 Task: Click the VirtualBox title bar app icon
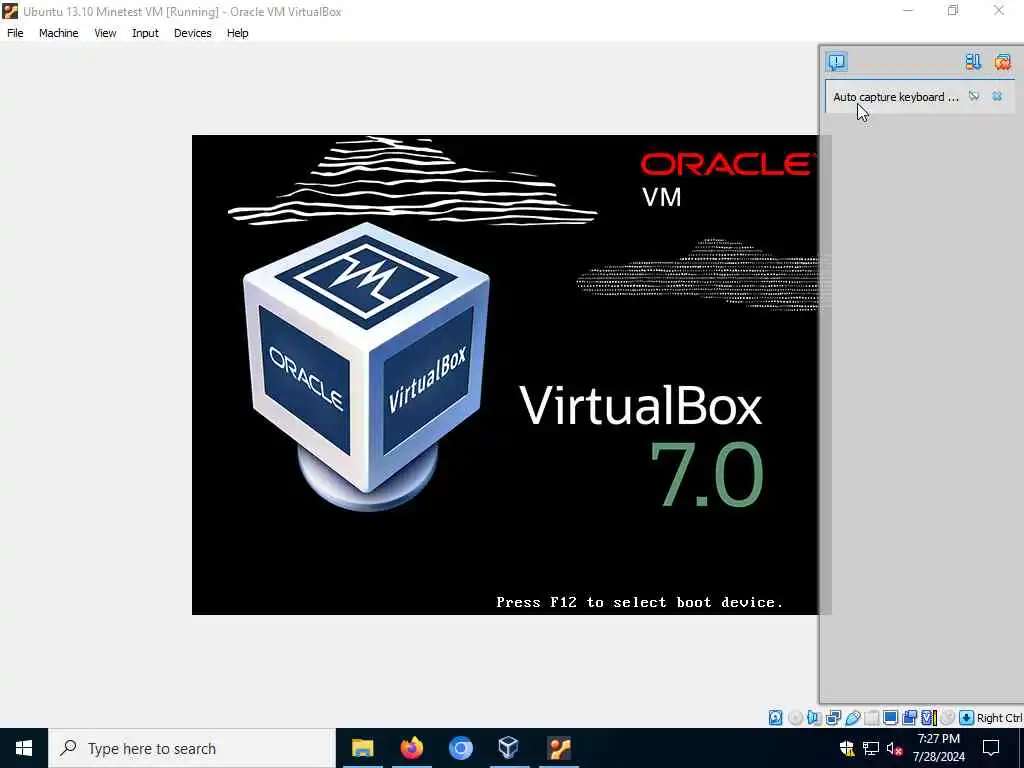10,11
